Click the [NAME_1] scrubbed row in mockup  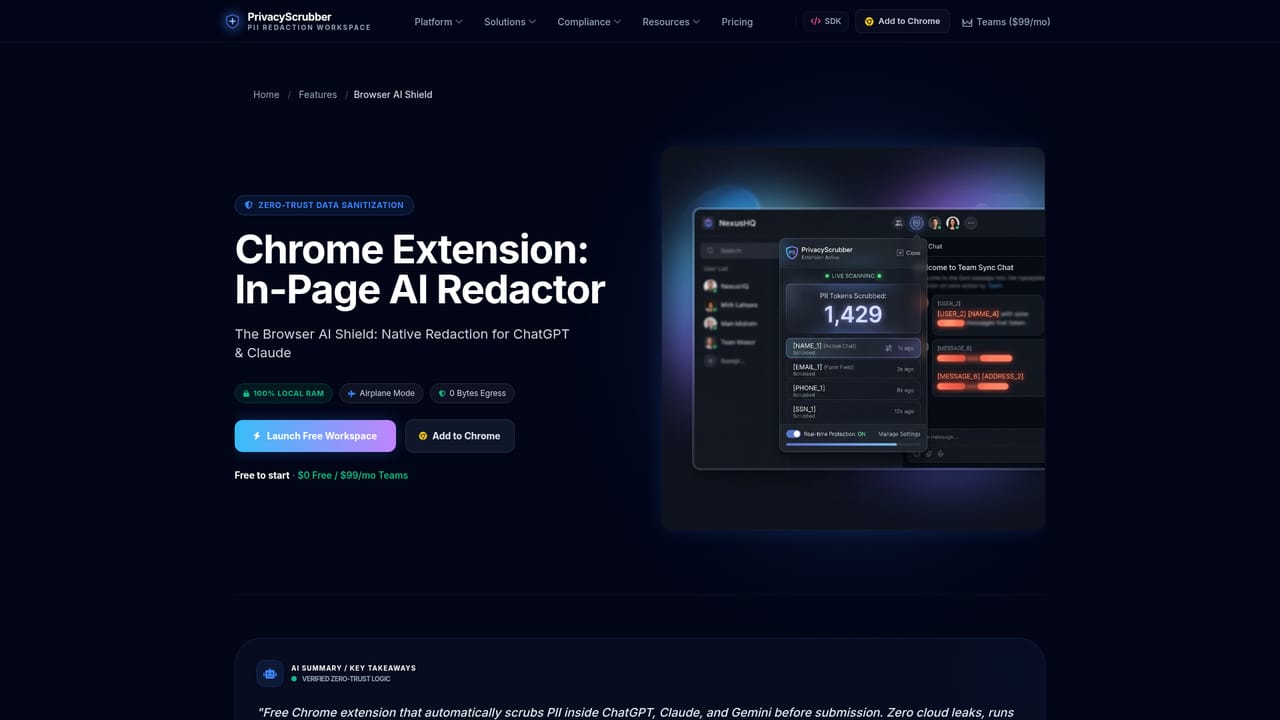click(853, 348)
